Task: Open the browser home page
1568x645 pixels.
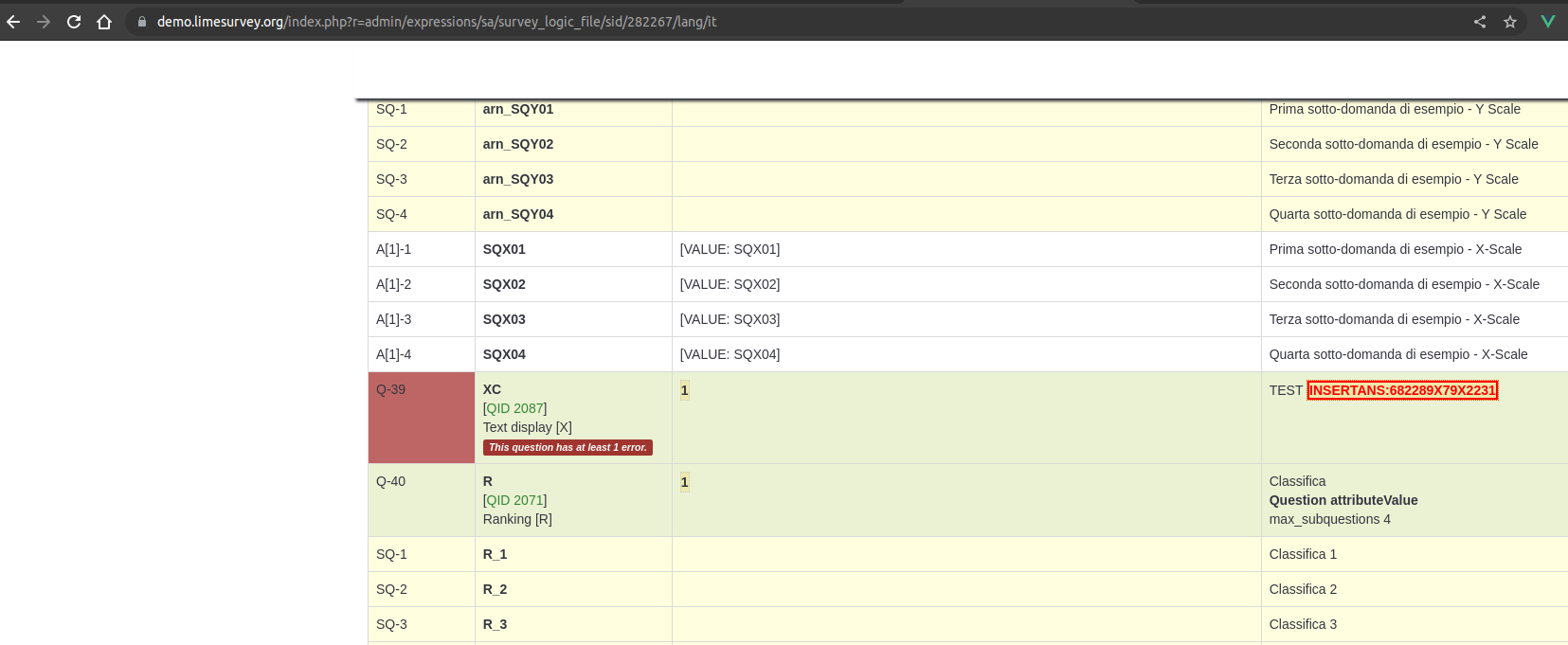Action: (x=104, y=22)
